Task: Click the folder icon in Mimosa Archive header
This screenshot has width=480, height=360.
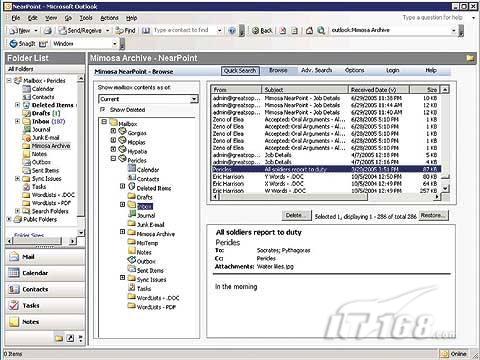Action: 470,58
